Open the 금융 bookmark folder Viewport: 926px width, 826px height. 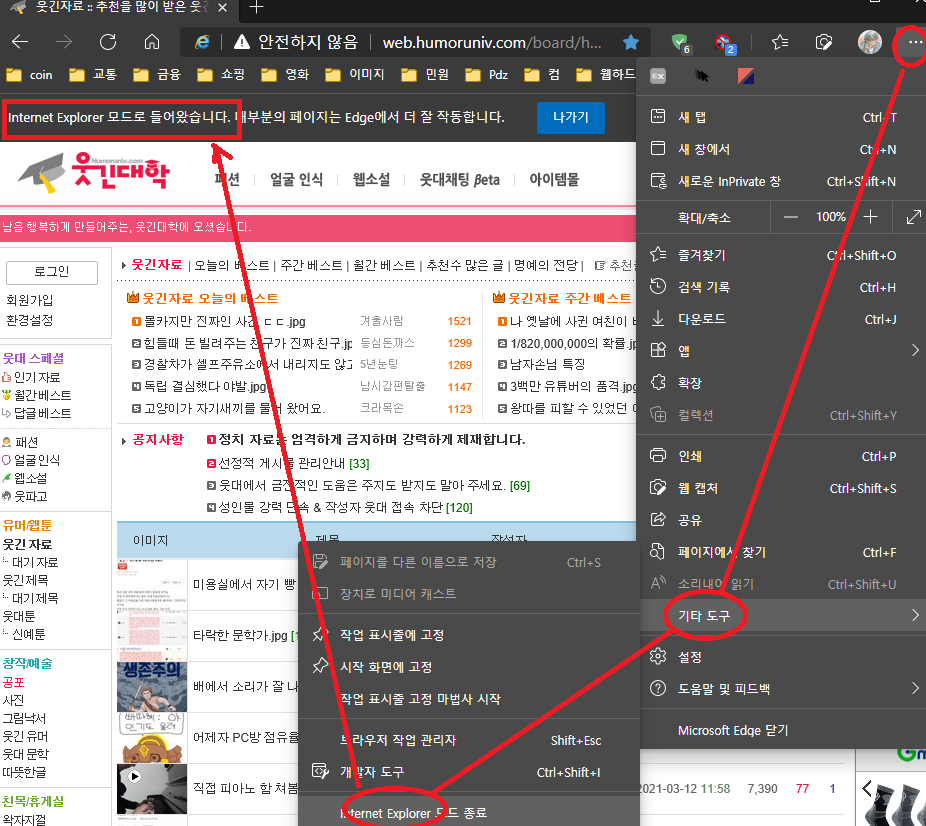[x=157, y=75]
